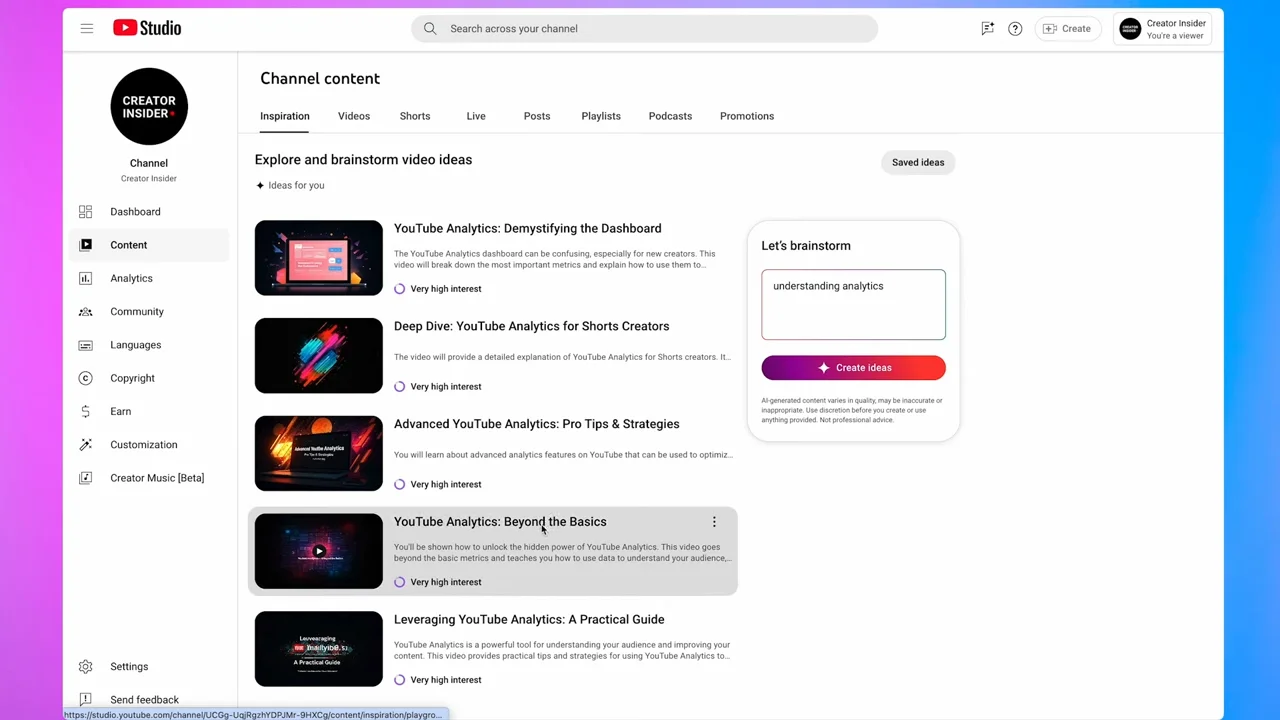Click the Dashboard sidebar icon
1280x720 pixels.
[85, 212]
